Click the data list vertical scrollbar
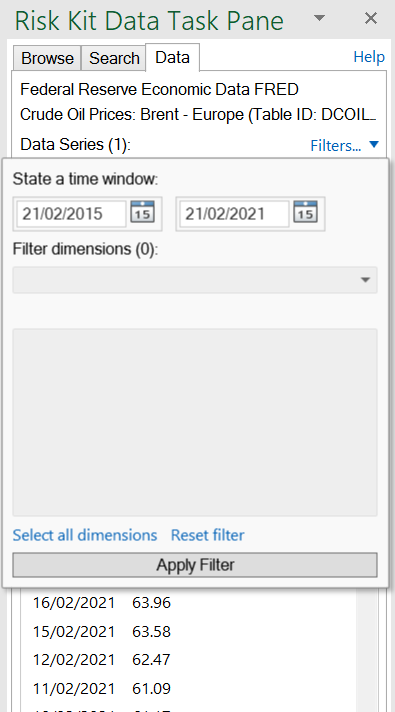 (367, 649)
